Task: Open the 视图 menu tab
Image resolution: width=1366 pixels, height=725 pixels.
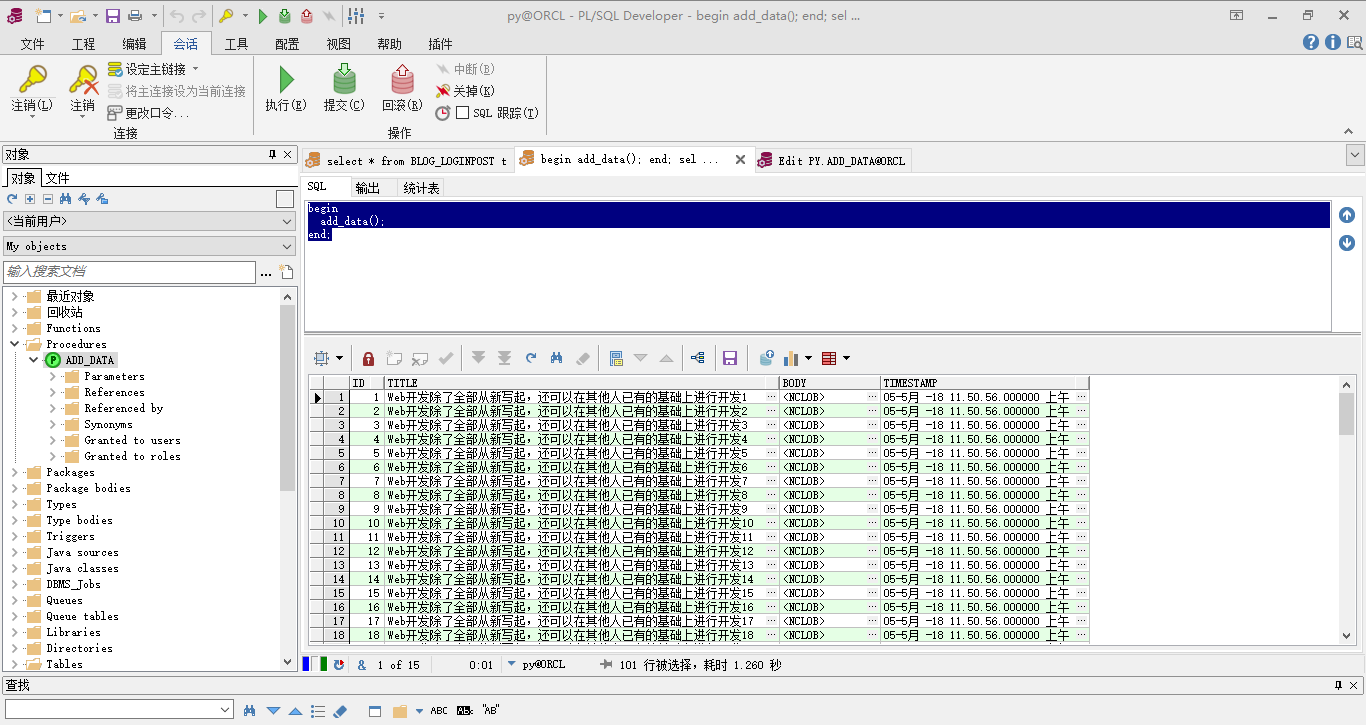Action: tap(339, 44)
